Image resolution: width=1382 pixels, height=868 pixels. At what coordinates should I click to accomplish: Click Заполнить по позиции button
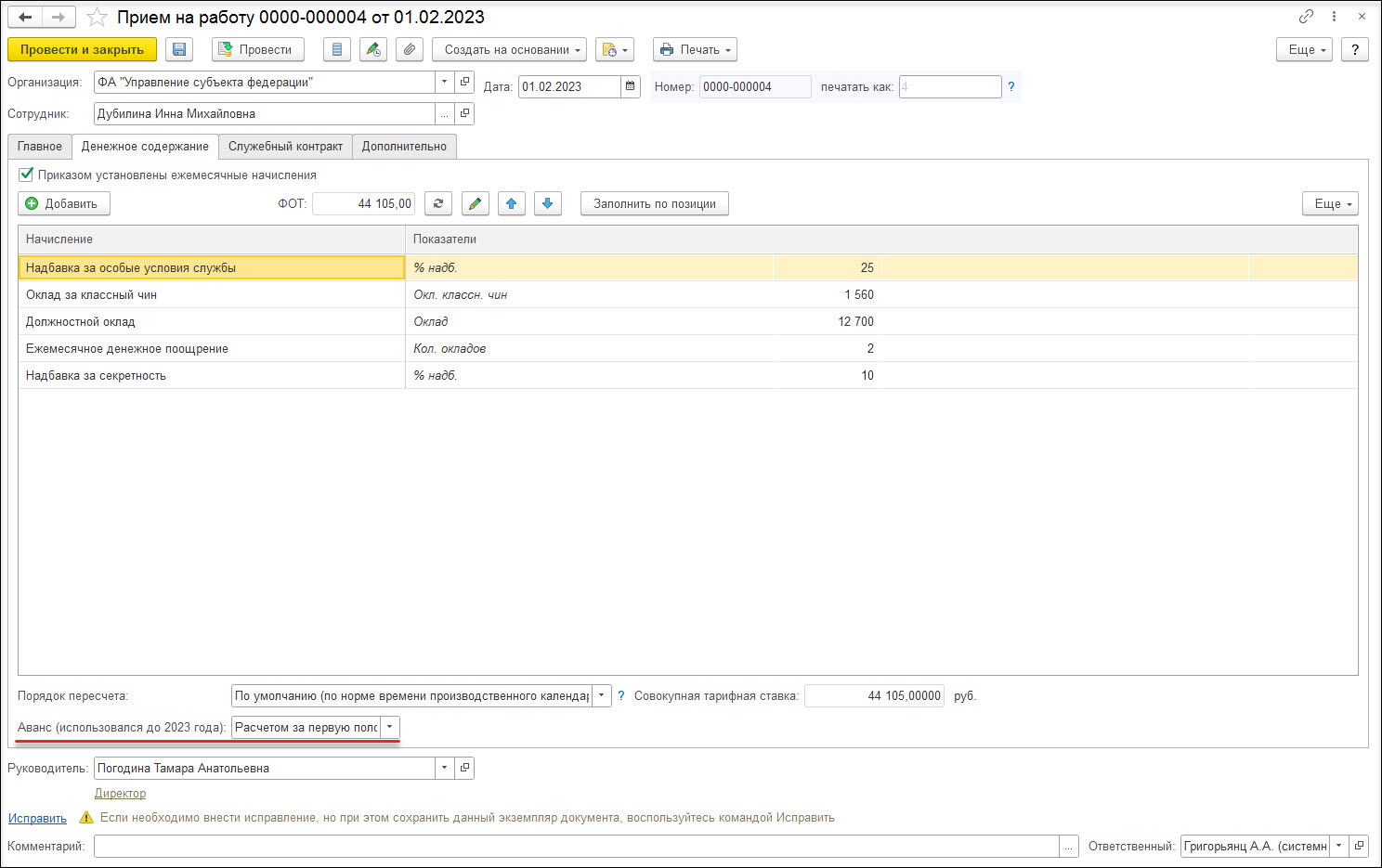point(655,203)
